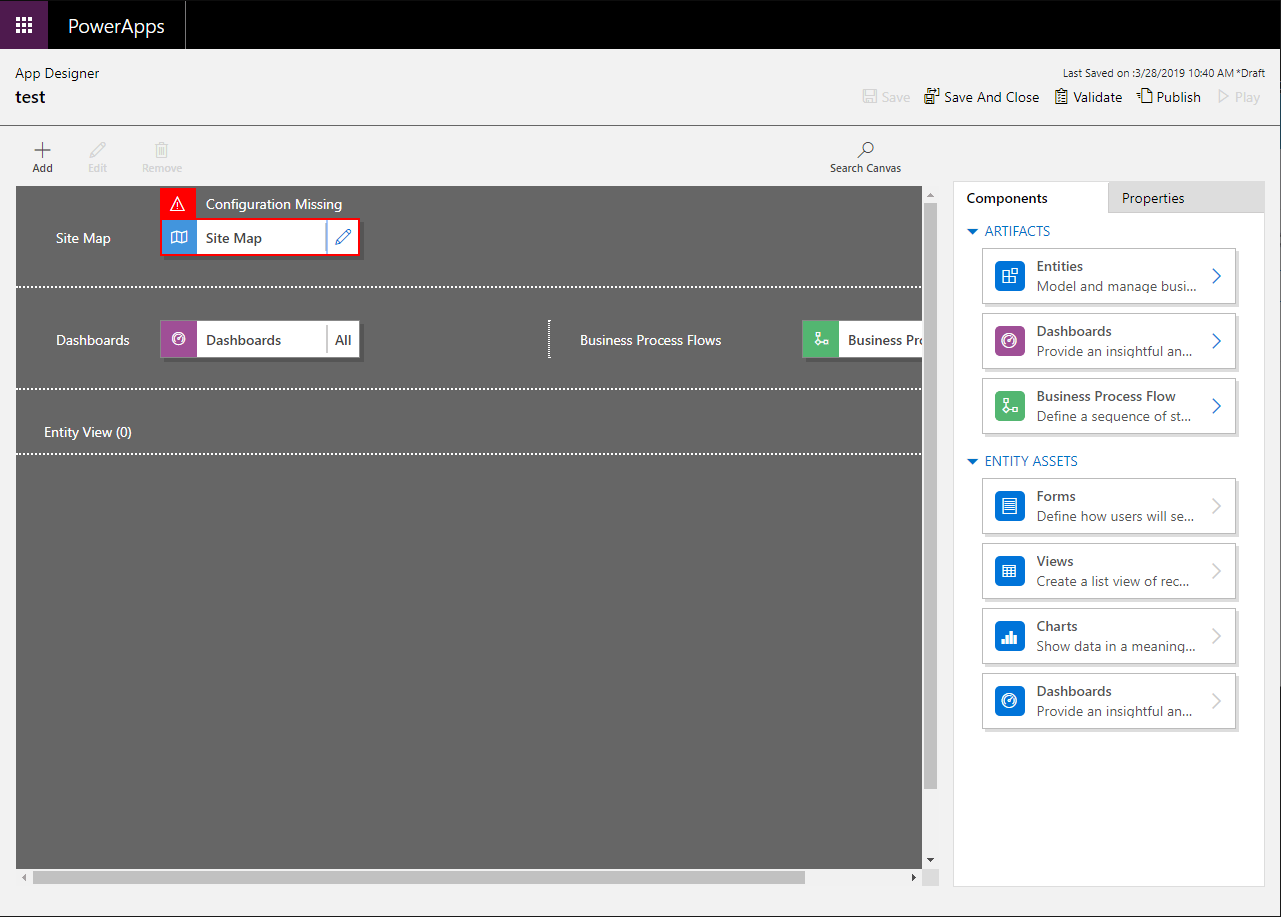Select the blue Dashboards entity asset icon
This screenshot has width=1281, height=917.
pyautogui.click(x=1010, y=701)
